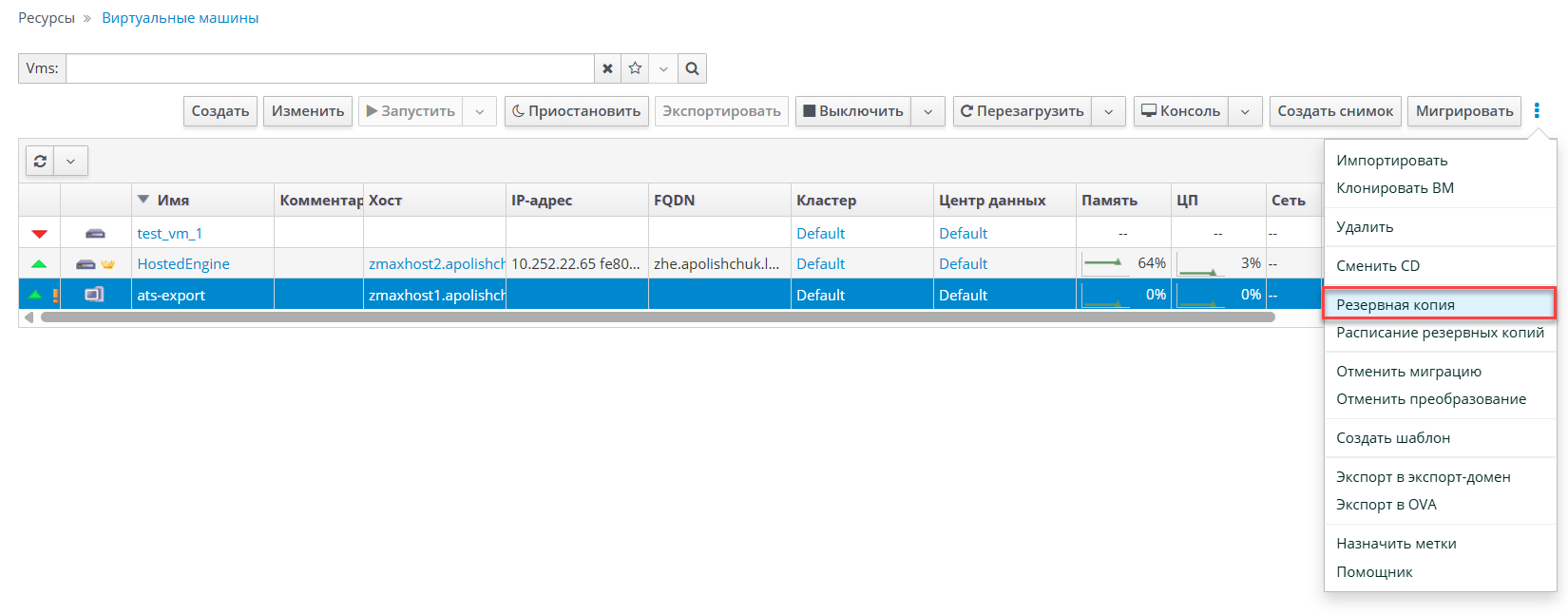The image size is (1568, 615).
Task: Click the Мигрировать button
Action: tap(1464, 111)
